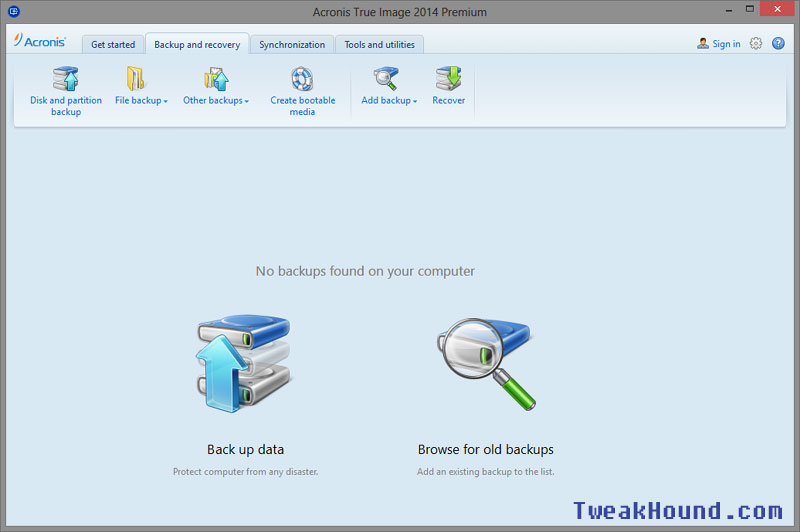Image resolution: width=800 pixels, height=532 pixels.
Task: Click the Disk and partition backup label
Action: [66, 106]
